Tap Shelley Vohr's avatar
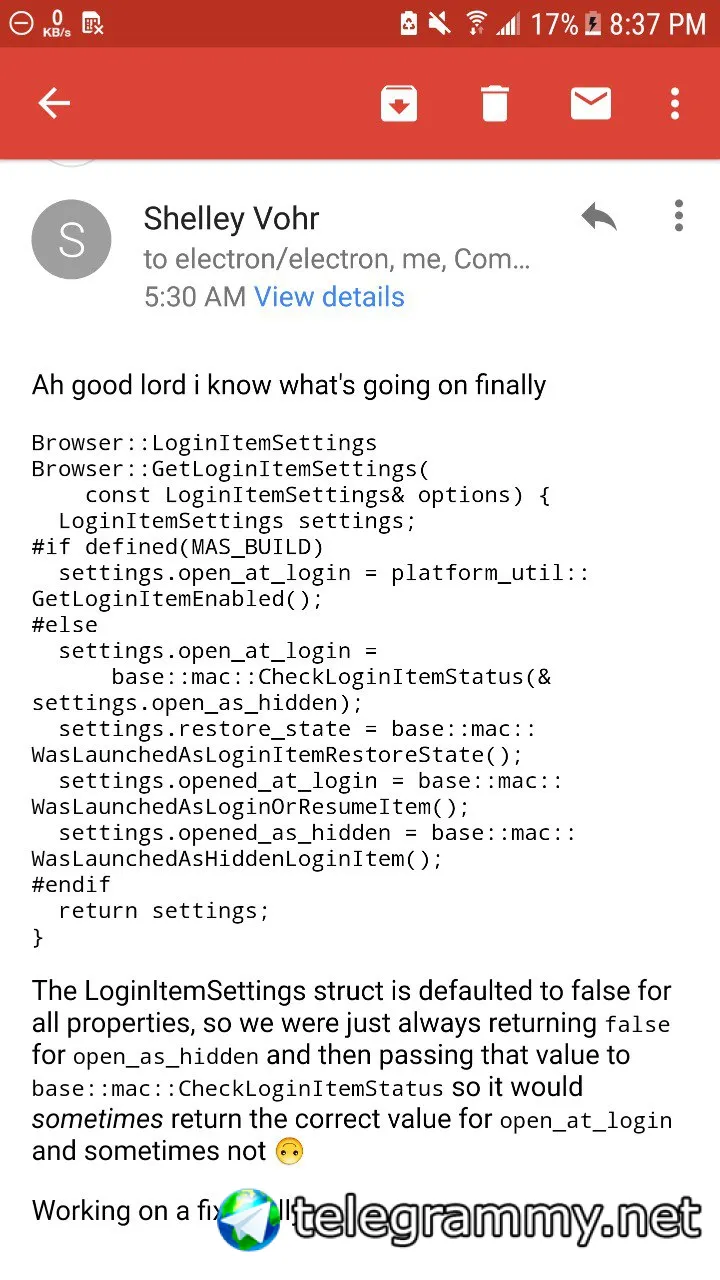This screenshot has height=1280, width=720. pyautogui.click(x=71, y=239)
